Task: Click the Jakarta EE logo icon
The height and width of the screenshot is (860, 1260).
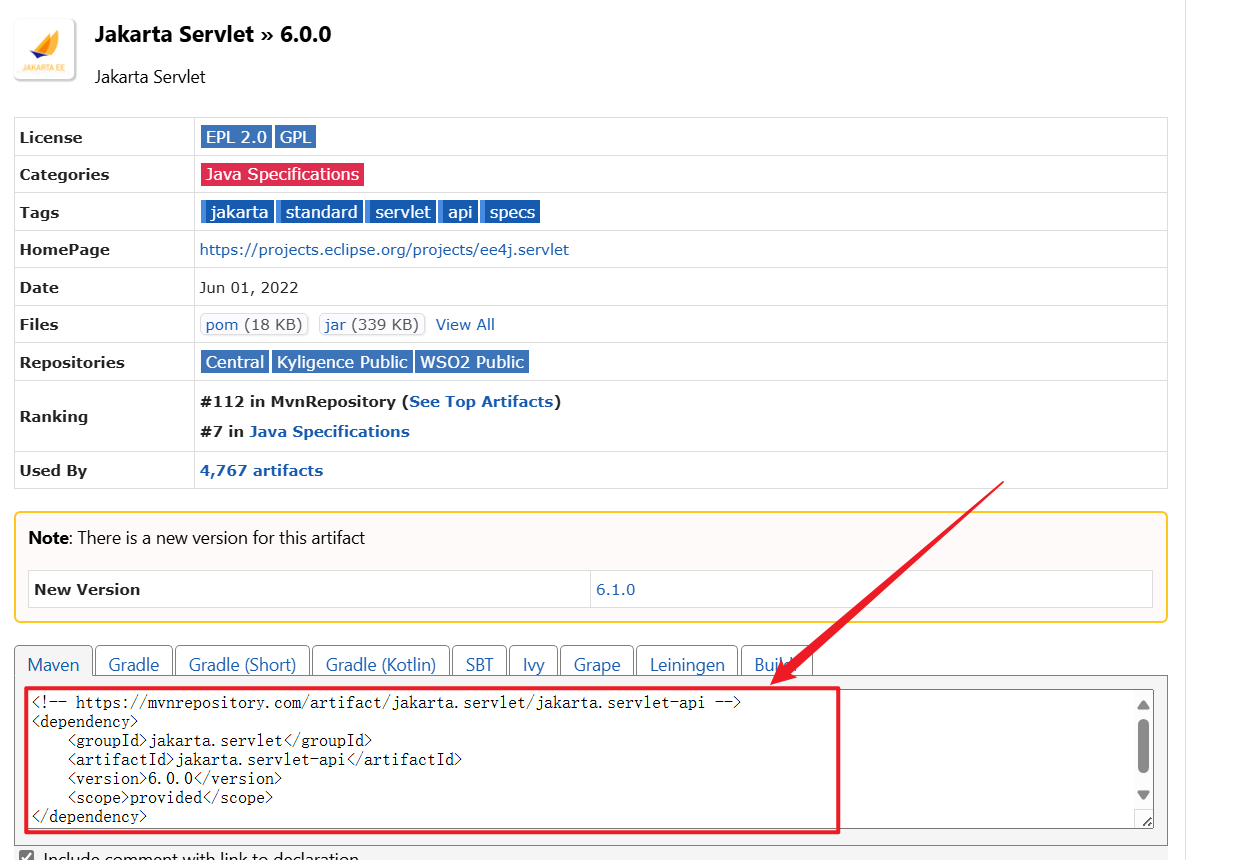Action: tap(45, 50)
